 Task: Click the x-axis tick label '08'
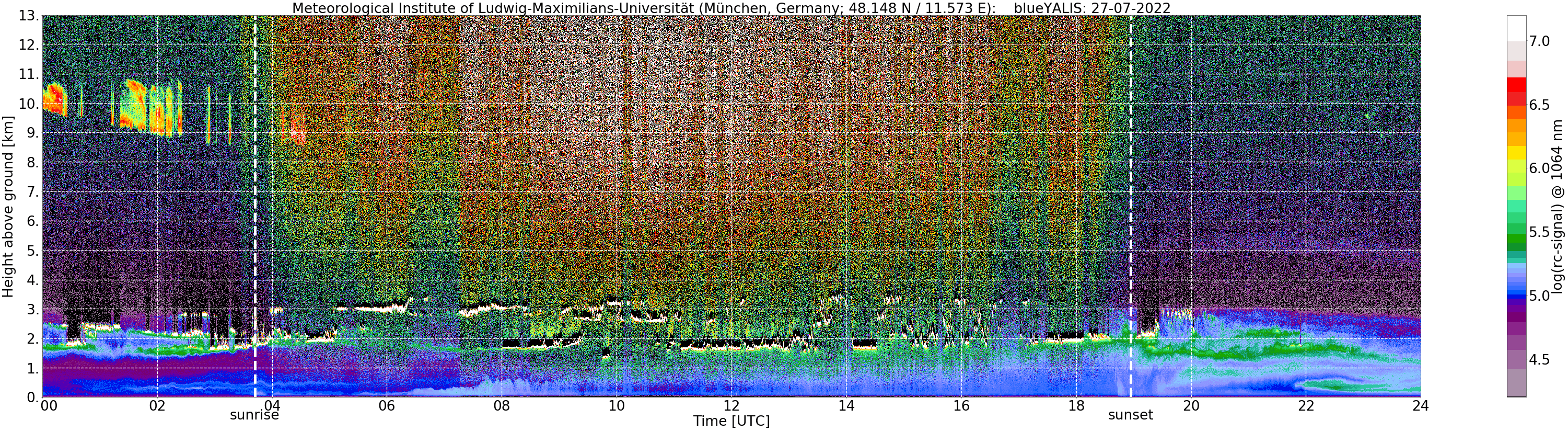pos(502,406)
